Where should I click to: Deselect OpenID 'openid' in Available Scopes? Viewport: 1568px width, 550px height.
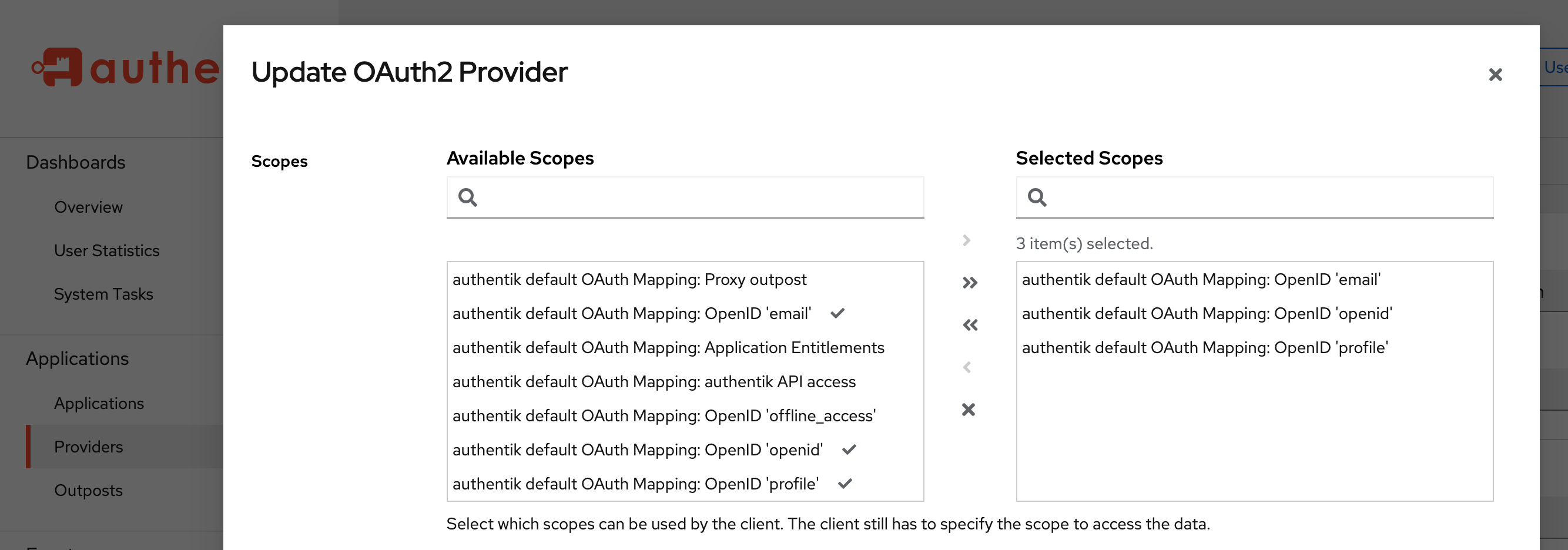click(x=637, y=450)
